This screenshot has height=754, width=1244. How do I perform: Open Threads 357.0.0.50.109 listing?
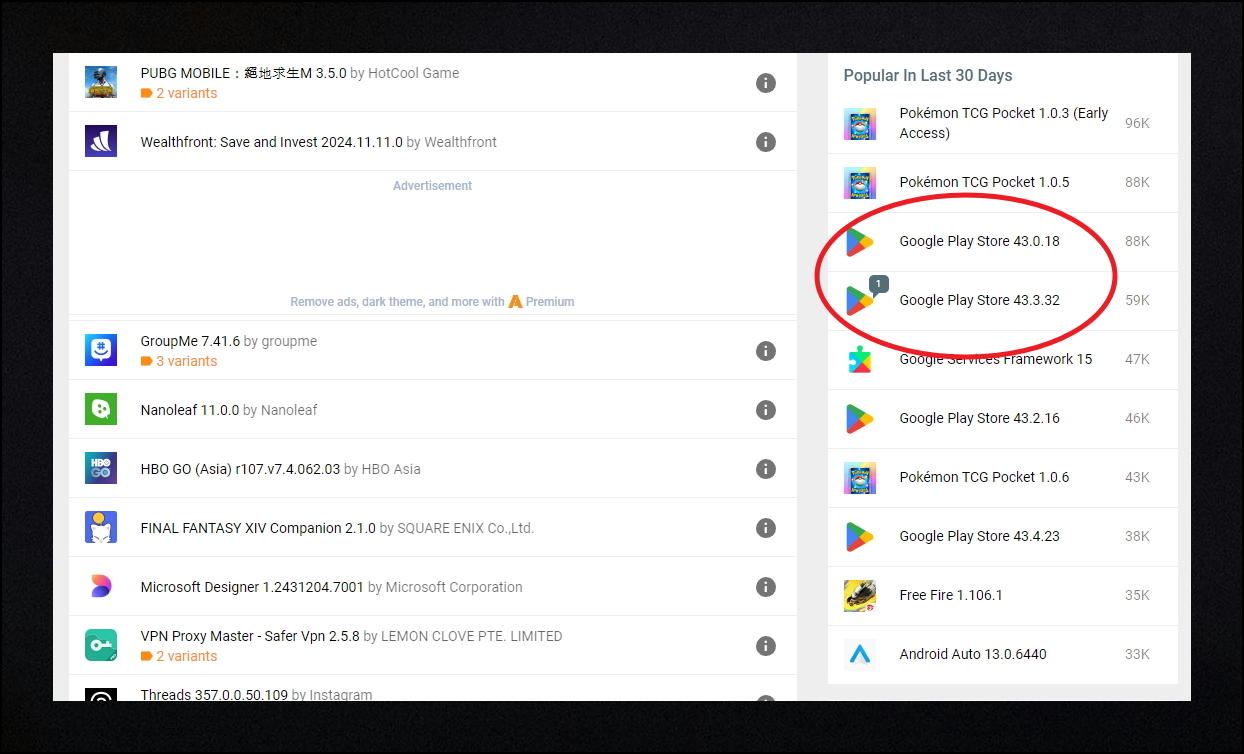tap(214, 694)
